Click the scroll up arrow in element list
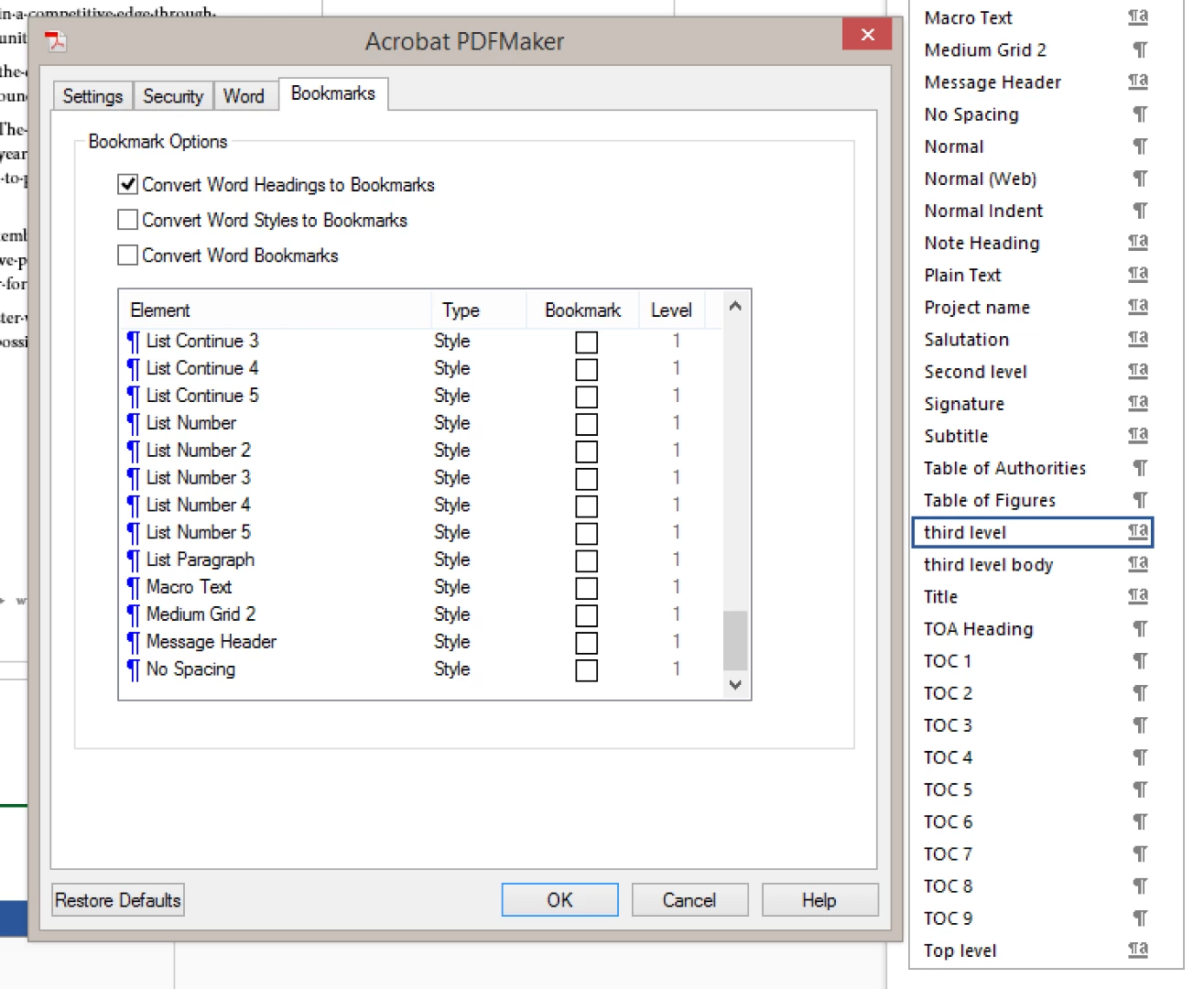The height and width of the screenshot is (989, 1204). (735, 307)
